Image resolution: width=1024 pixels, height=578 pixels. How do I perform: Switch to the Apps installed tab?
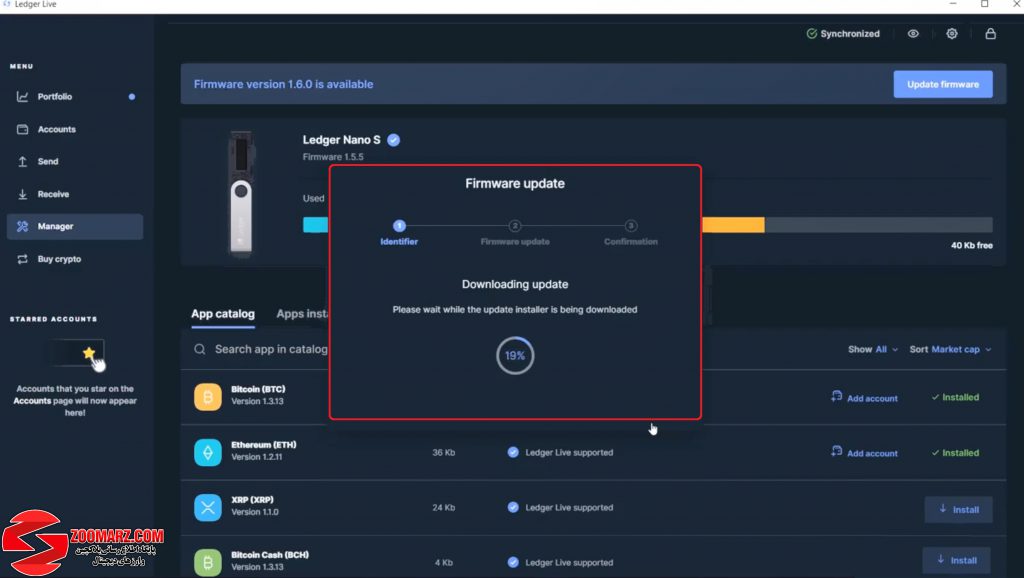302,314
